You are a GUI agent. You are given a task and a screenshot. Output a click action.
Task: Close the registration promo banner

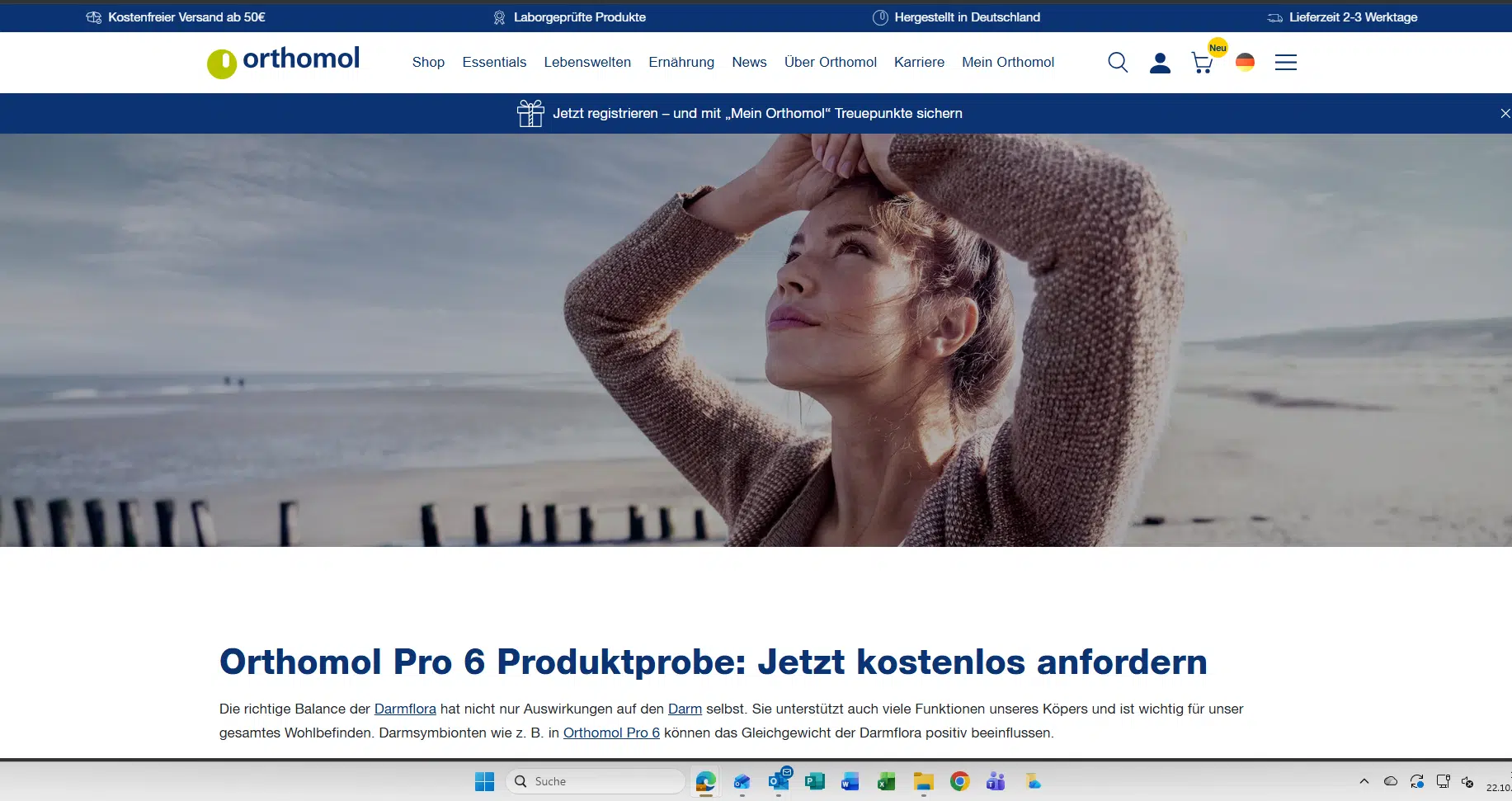coord(1505,114)
